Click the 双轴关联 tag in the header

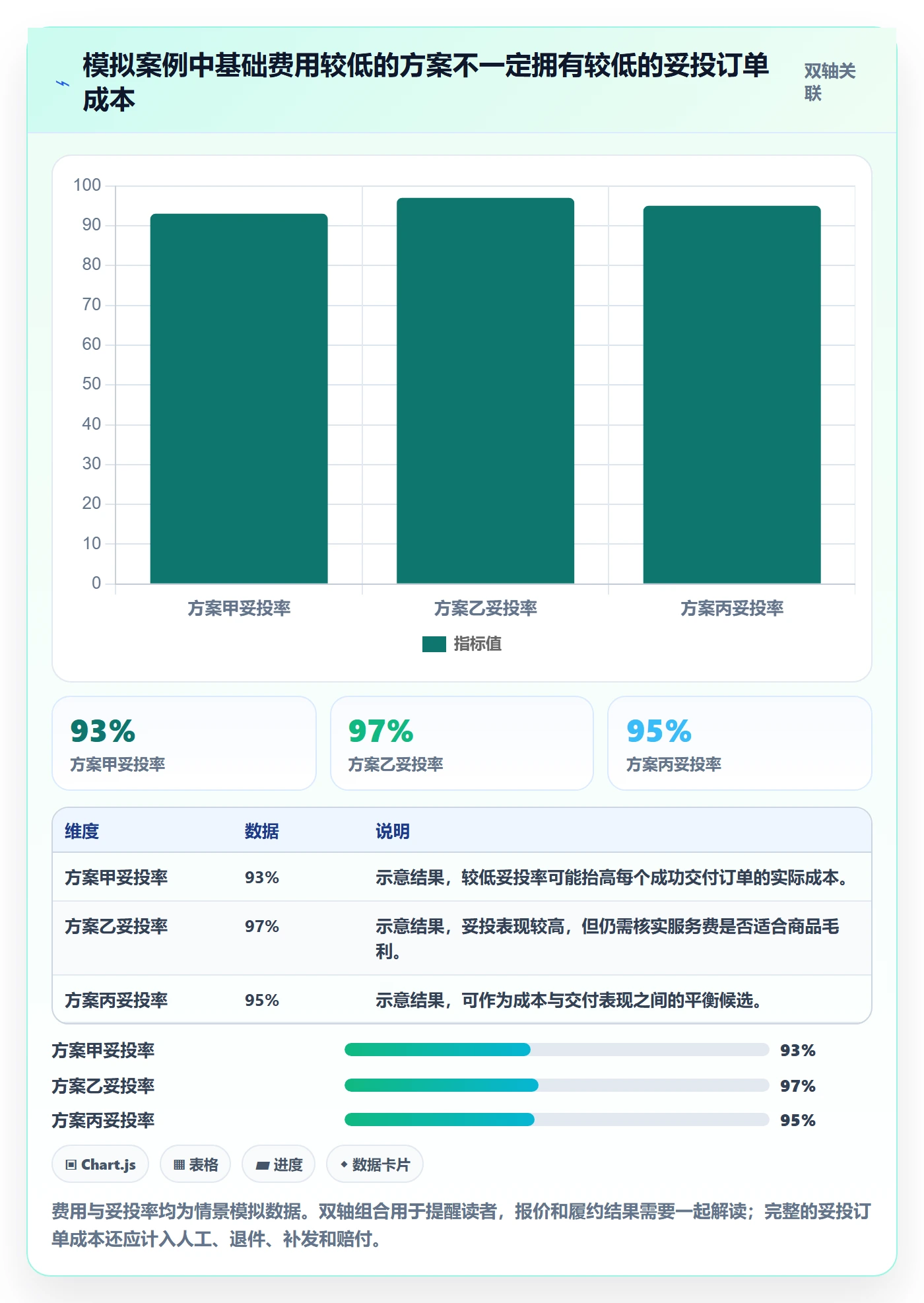(x=830, y=82)
